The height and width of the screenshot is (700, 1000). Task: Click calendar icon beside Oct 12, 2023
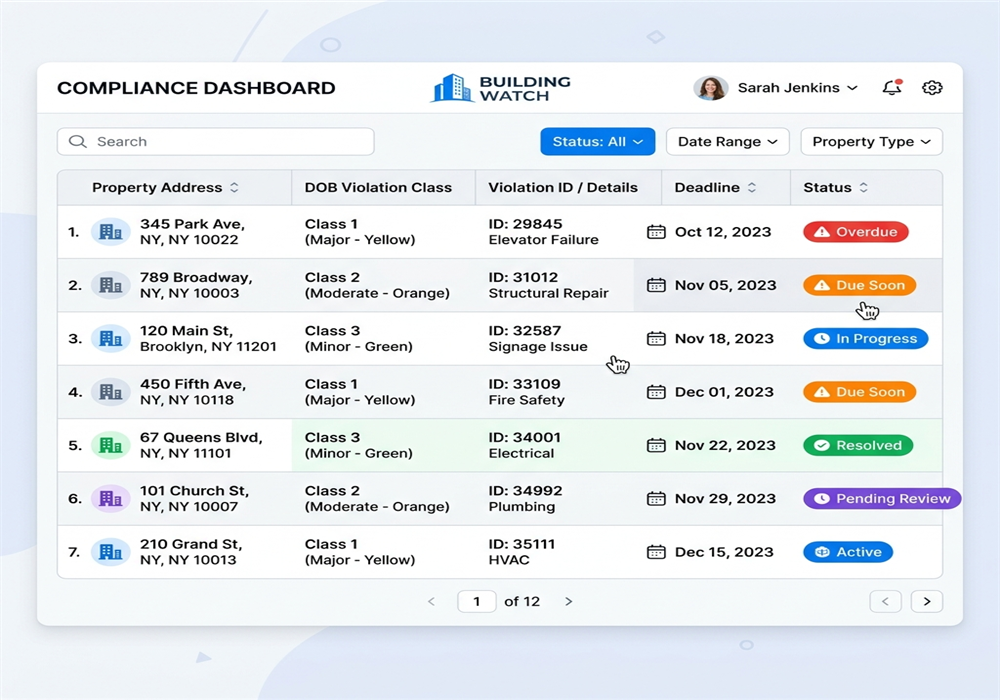pos(656,231)
